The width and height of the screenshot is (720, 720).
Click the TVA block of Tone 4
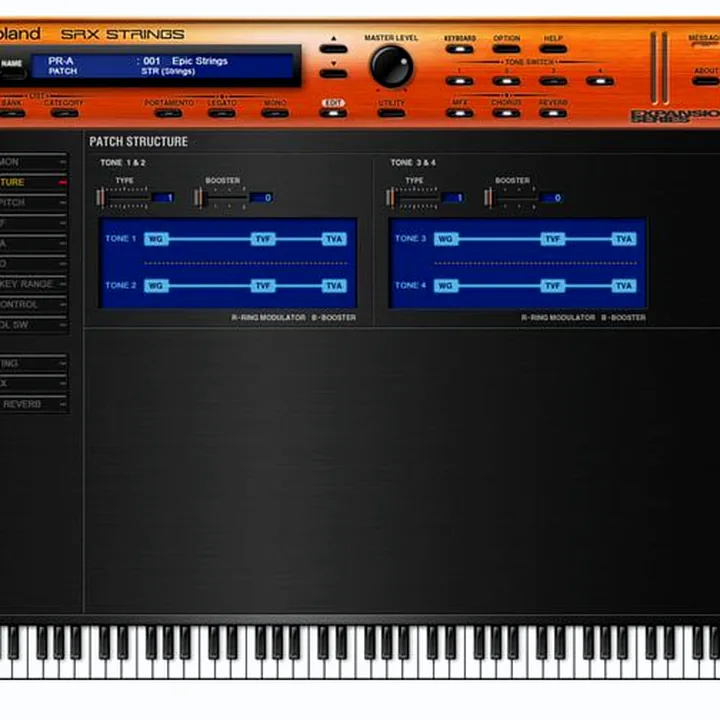[x=624, y=286]
